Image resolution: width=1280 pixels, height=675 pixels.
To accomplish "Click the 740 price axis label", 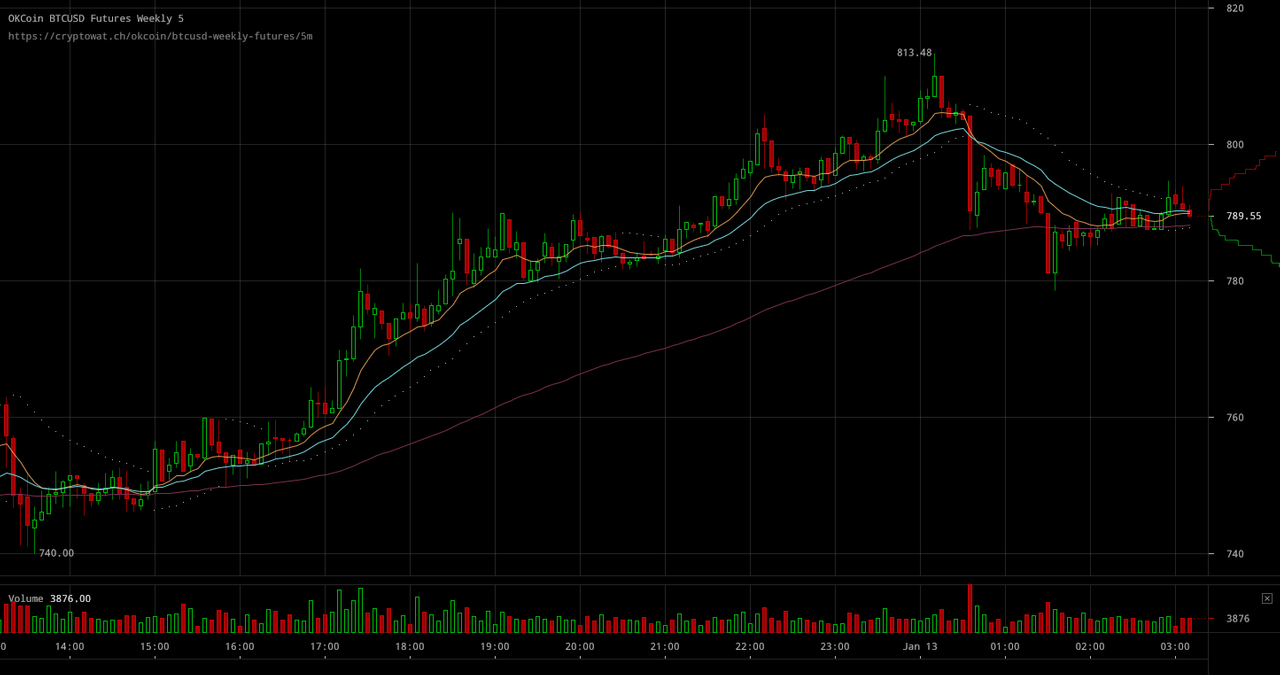I will click(x=1234, y=553).
